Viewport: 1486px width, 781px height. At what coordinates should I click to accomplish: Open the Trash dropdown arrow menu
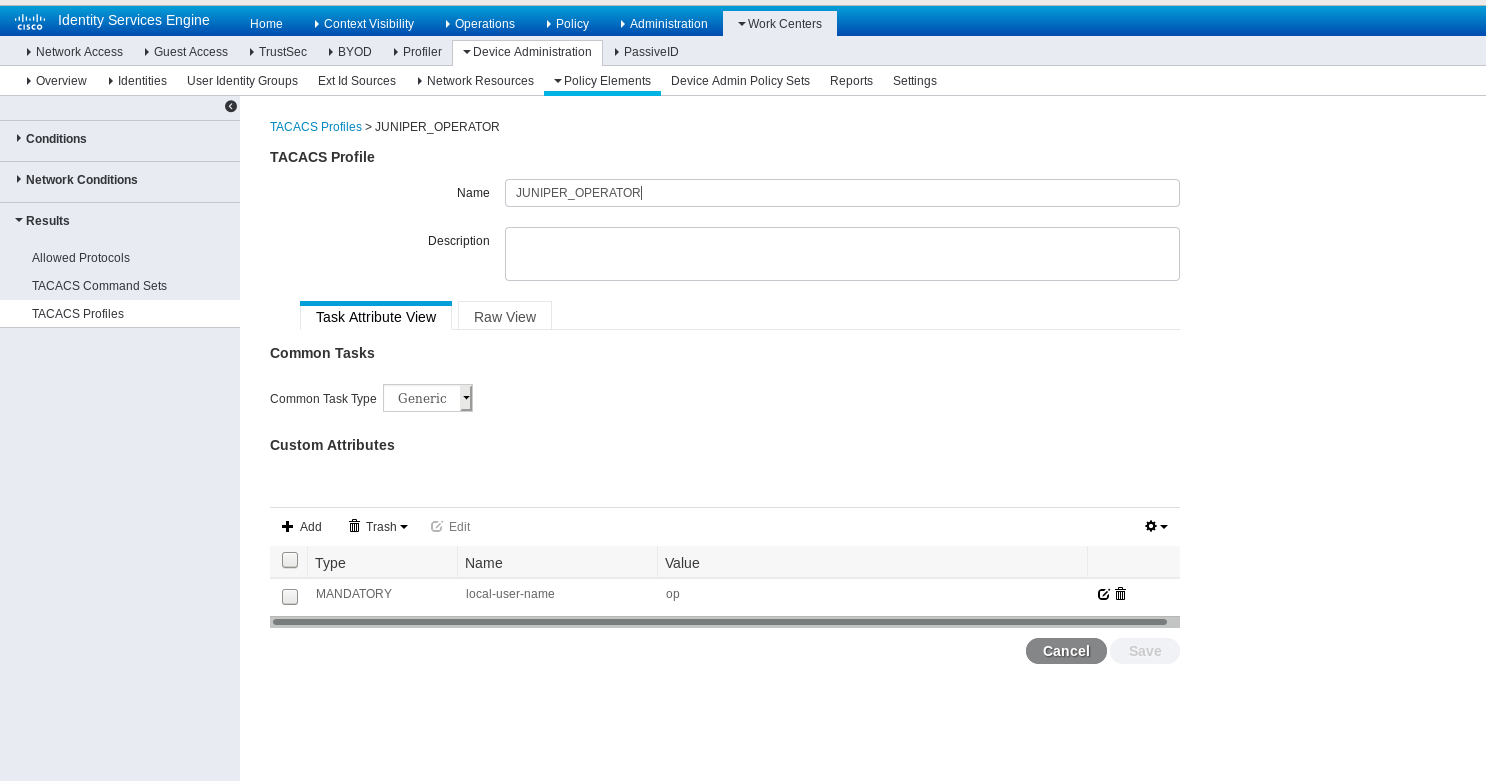click(404, 527)
